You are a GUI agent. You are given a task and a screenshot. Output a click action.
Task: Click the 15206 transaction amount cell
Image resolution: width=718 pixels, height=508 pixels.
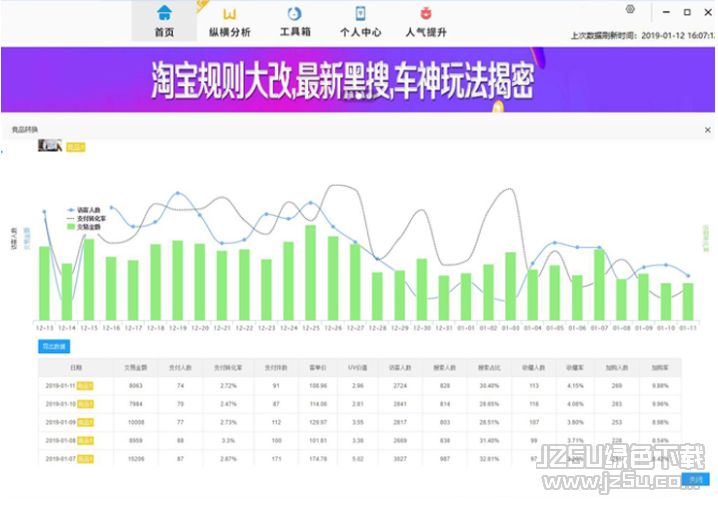click(x=136, y=459)
